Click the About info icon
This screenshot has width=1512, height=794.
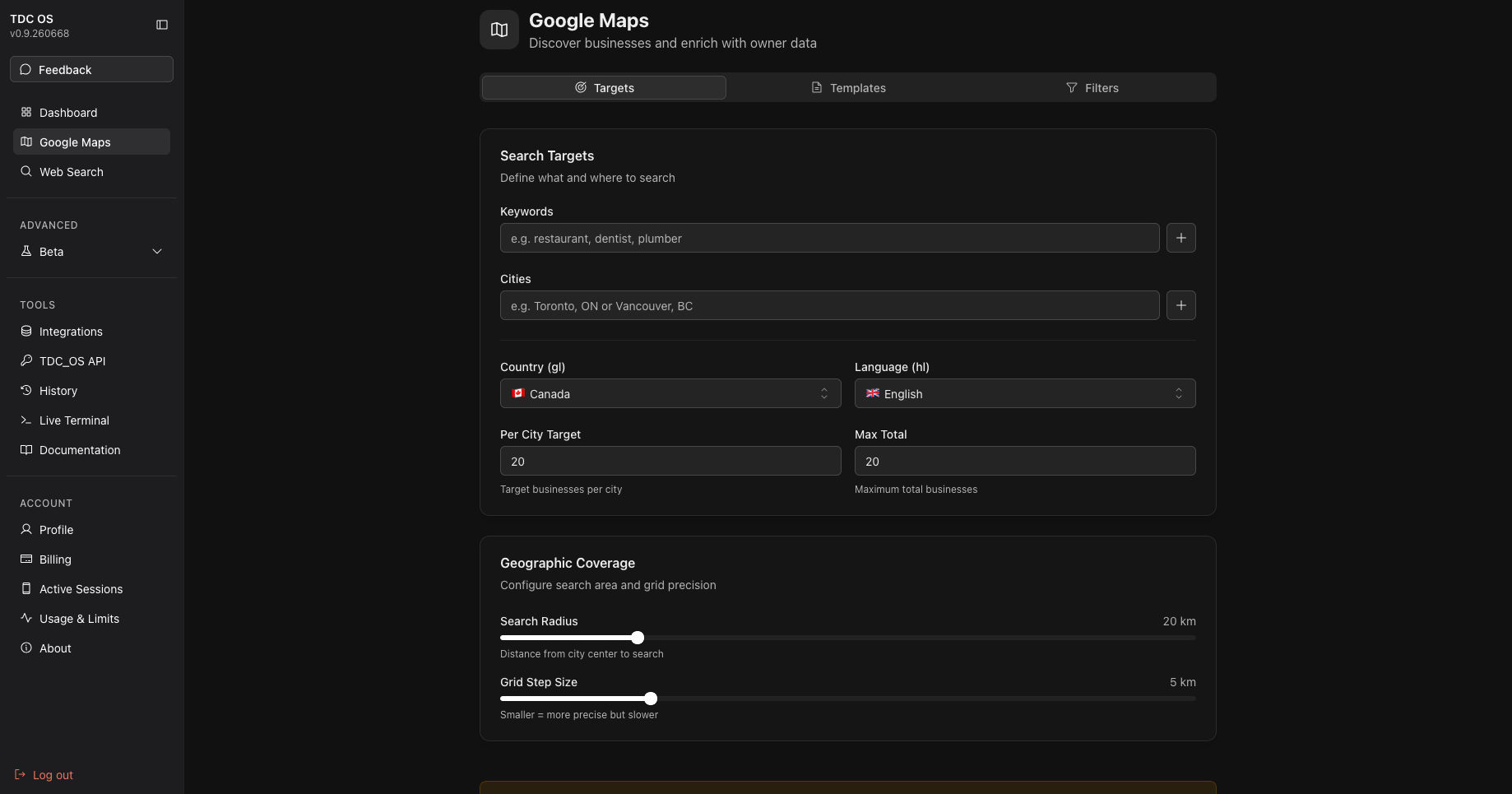(26, 648)
